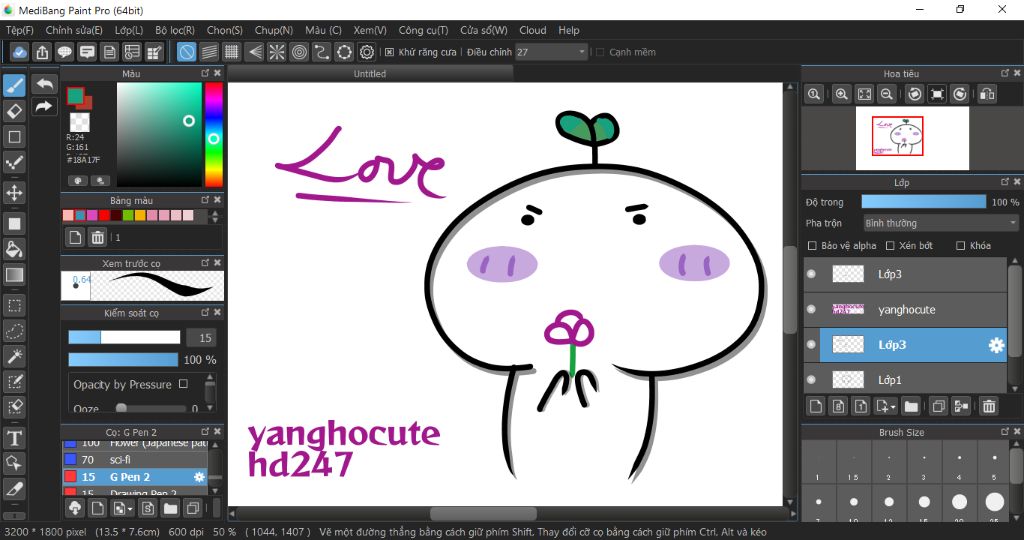
Task: Enable parallel lines snap guide
Action: pyautogui.click(x=209, y=52)
